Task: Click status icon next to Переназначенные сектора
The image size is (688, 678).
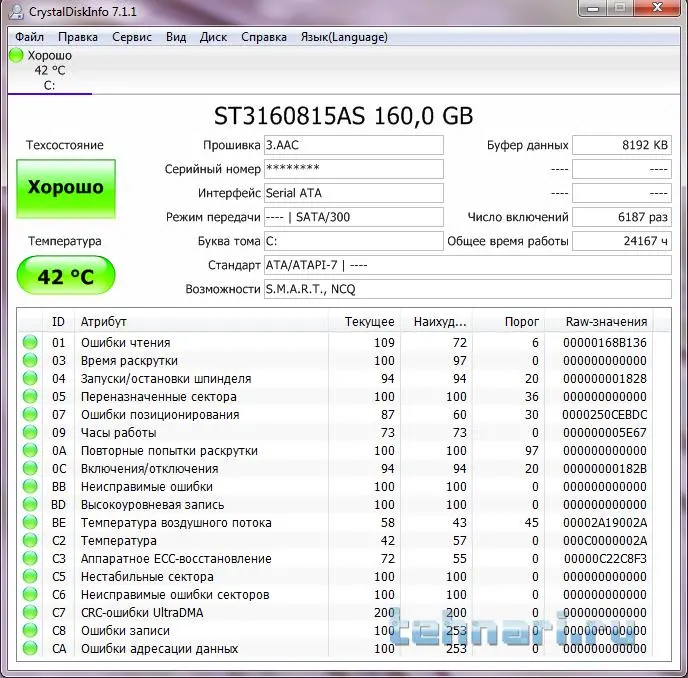Action: 30,397
